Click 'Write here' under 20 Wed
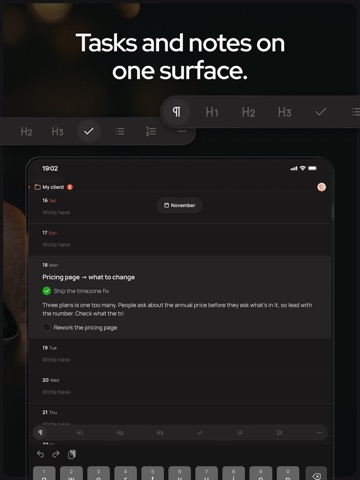360x480 pixels. pyautogui.click(x=56, y=392)
